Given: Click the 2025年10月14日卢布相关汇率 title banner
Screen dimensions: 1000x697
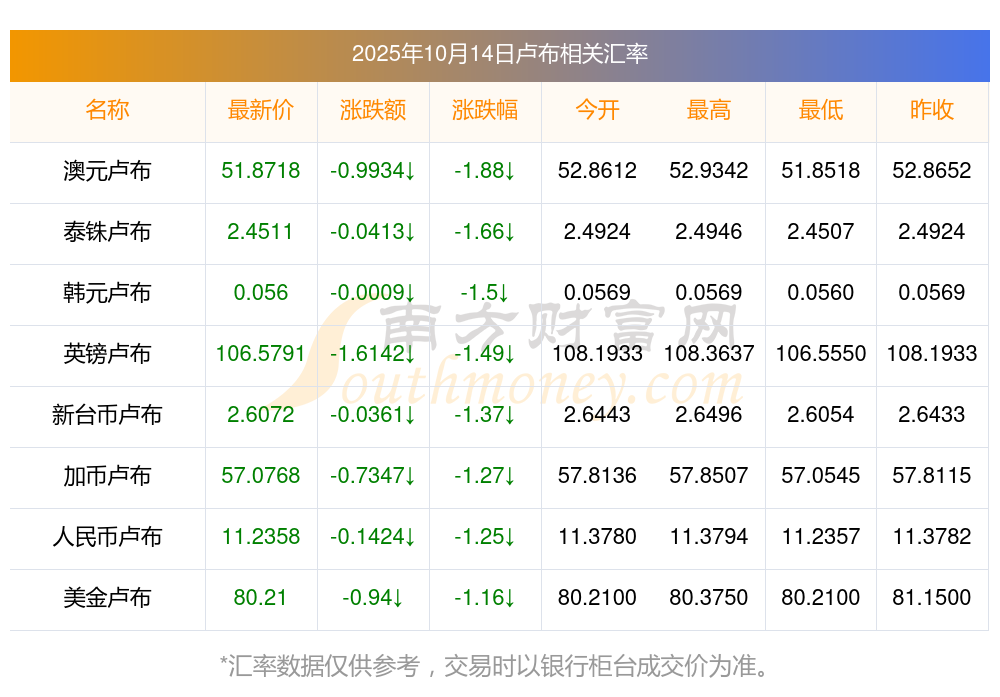Looking at the screenshot, I should [x=500, y=54].
